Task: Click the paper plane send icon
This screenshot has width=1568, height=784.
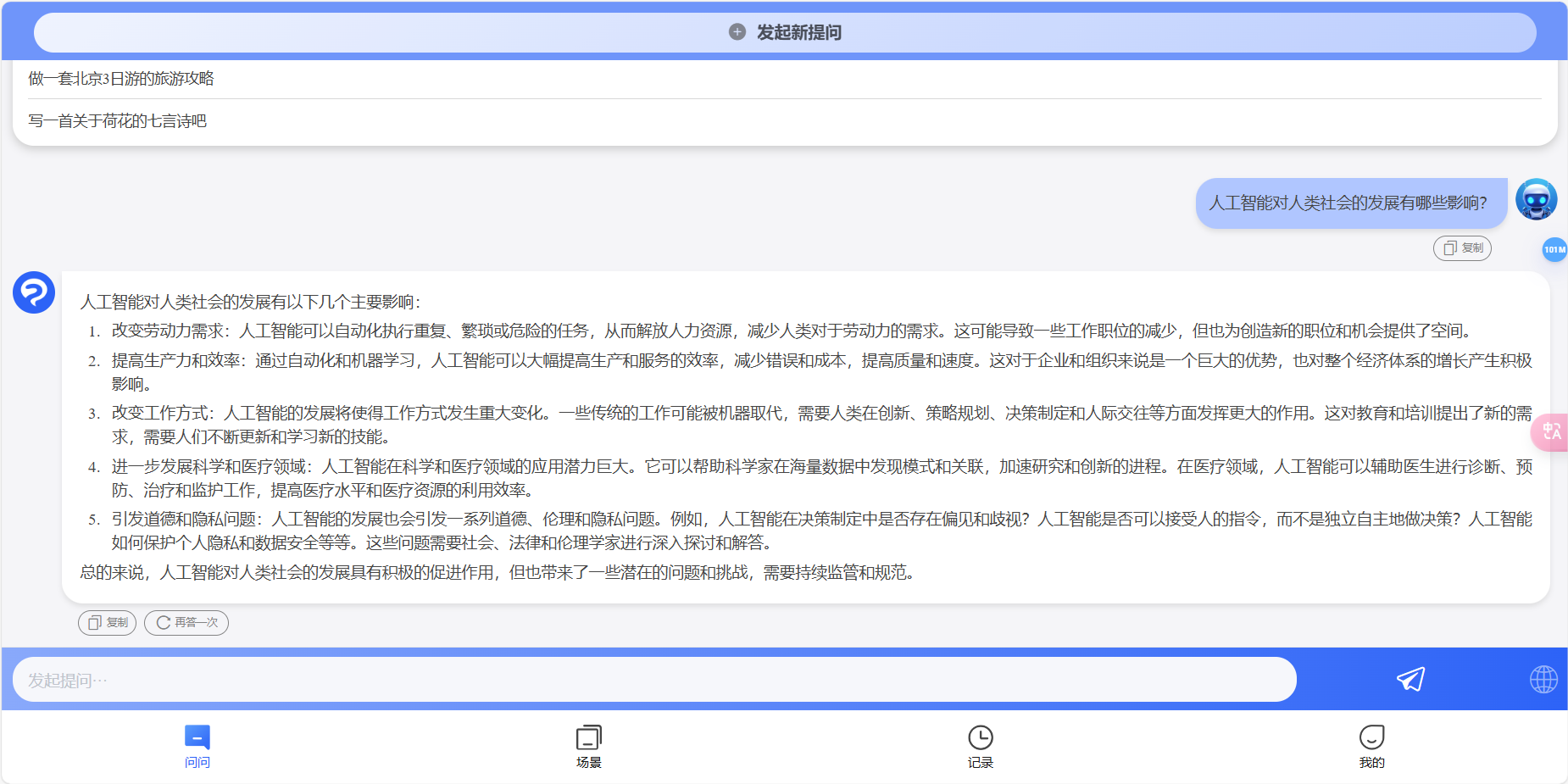Action: pyautogui.click(x=1410, y=678)
